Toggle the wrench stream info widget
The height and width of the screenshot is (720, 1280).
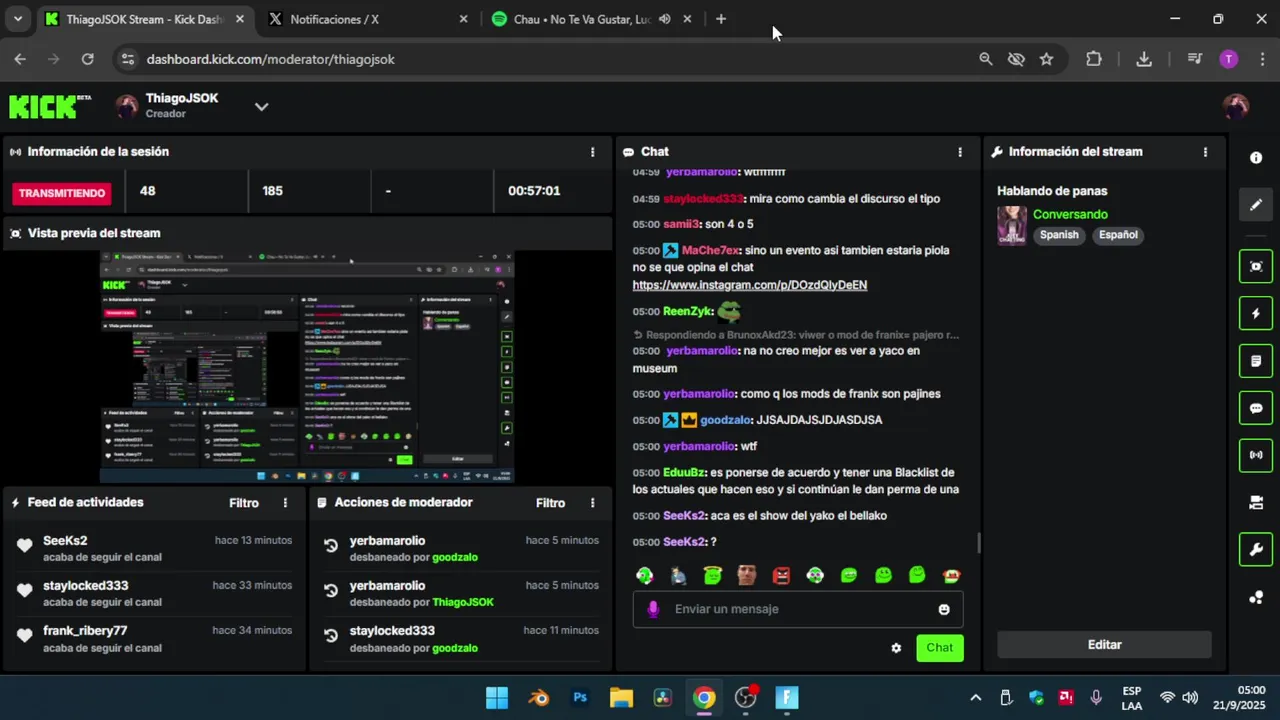(1256, 549)
